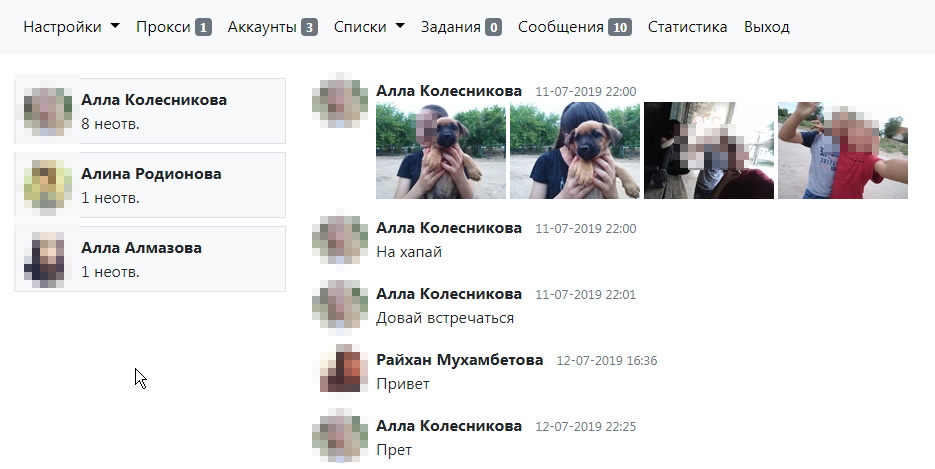Click the avatar beside the Прет message
Image resolution: width=935 pixels, height=469 pixels.
340,436
